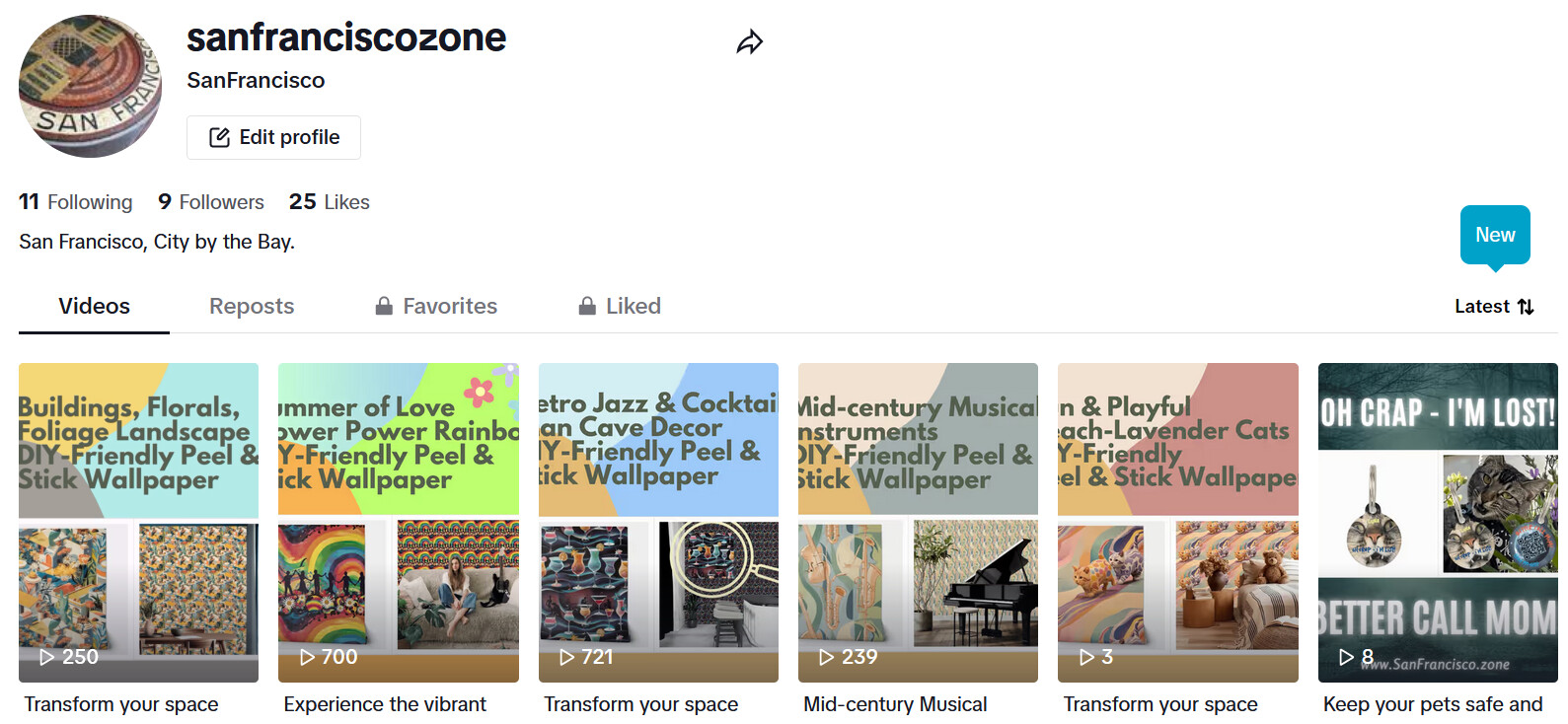Open the Peach-Lavender Cats wallpaper video
This screenshot has width=1568, height=724.
tap(1177, 523)
